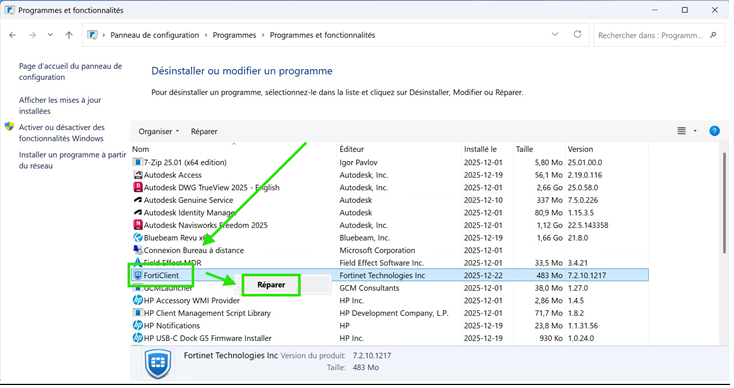Click Field Effect Software Inc. publisher cell
Screen dimensions: 734x388
[x=382, y=263]
